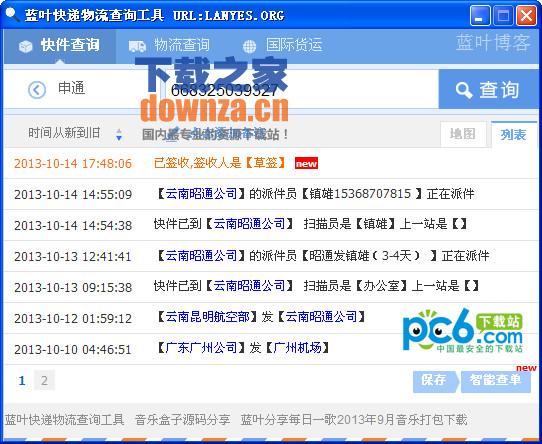Open the 蓝叶快递物流查询工具 footer link

point(65,420)
